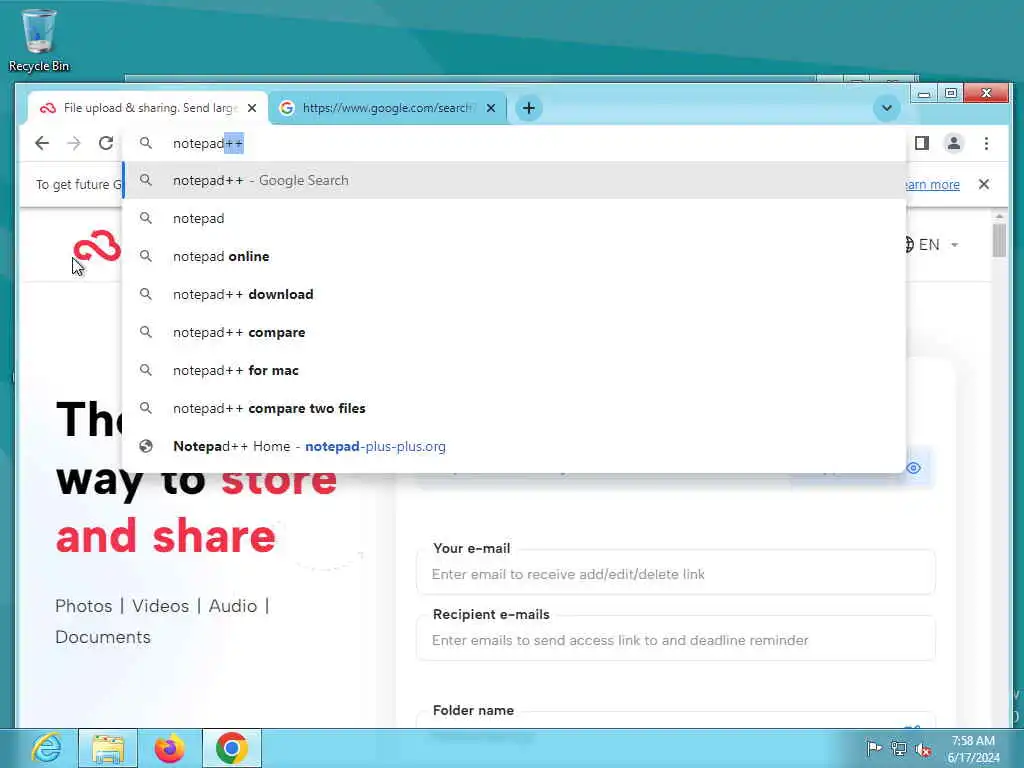Toggle password visibility eye icon
Image resolution: width=1024 pixels, height=768 pixels.
(x=914, y=468)
